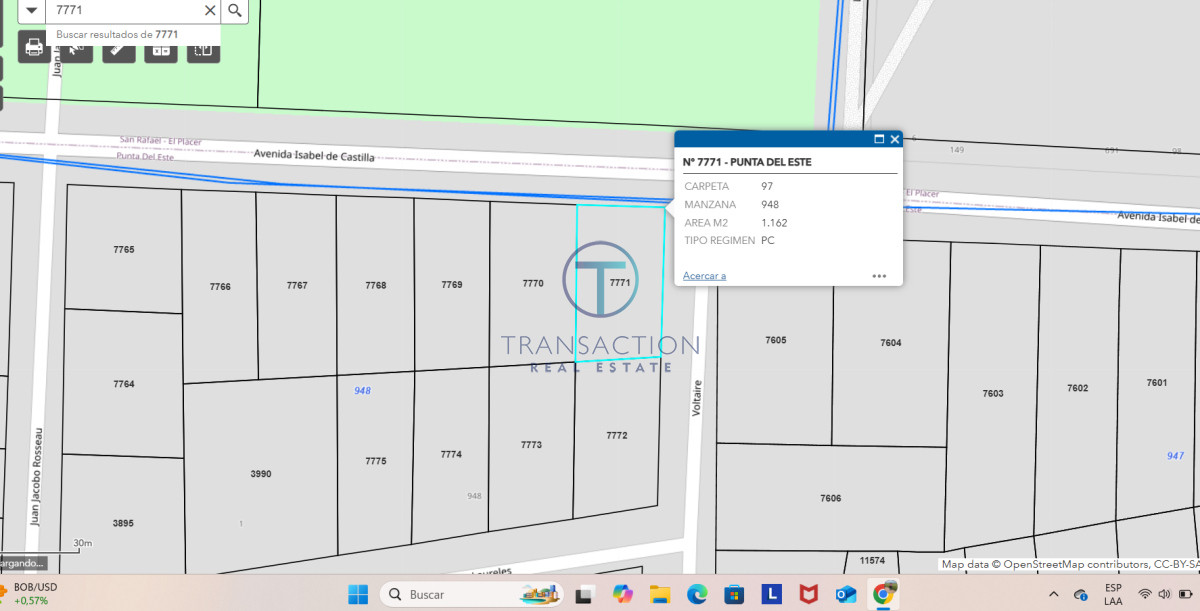Click the blue block label 947
This screenshot has height=611, width=1200.
click(1175, 455)
